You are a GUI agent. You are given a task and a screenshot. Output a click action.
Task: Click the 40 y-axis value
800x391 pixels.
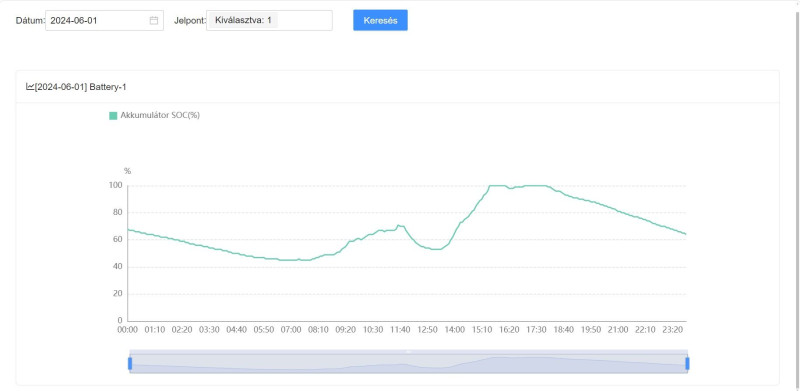click(118, 266)
